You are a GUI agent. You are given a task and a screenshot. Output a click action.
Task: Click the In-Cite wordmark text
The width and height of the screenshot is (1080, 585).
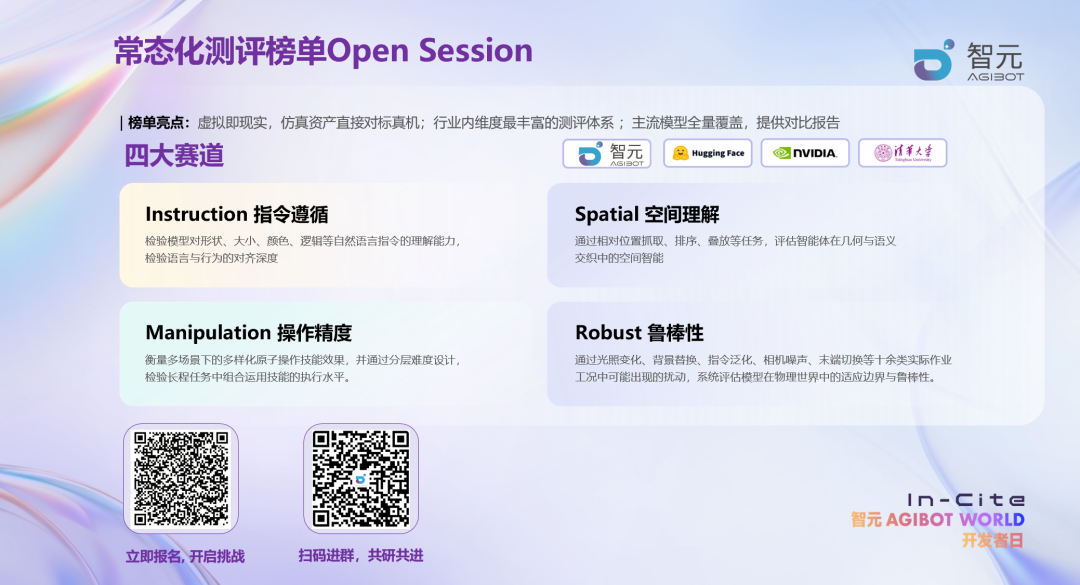966,500
